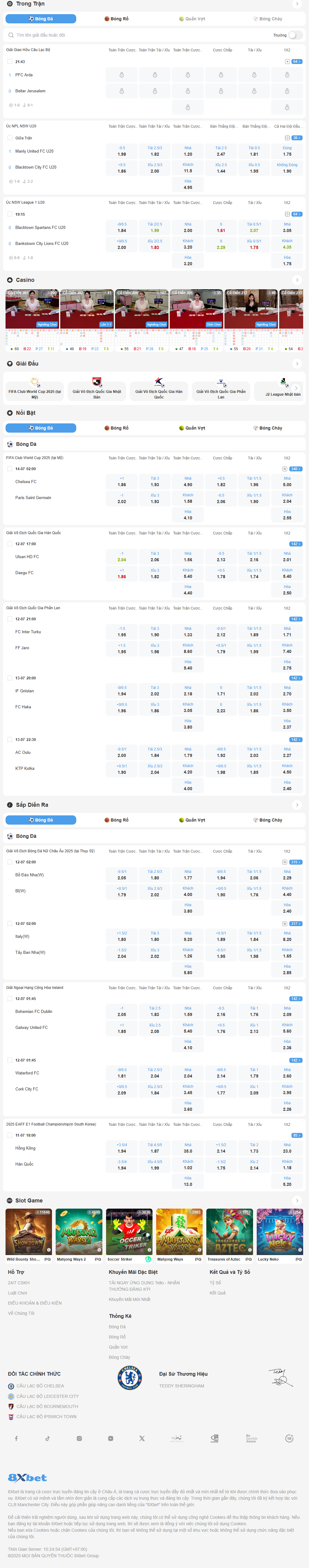309x1568 pixels.
Task: Open the TikTok icon in footer
Action: pyautogui.click(x=47, y=1438)
